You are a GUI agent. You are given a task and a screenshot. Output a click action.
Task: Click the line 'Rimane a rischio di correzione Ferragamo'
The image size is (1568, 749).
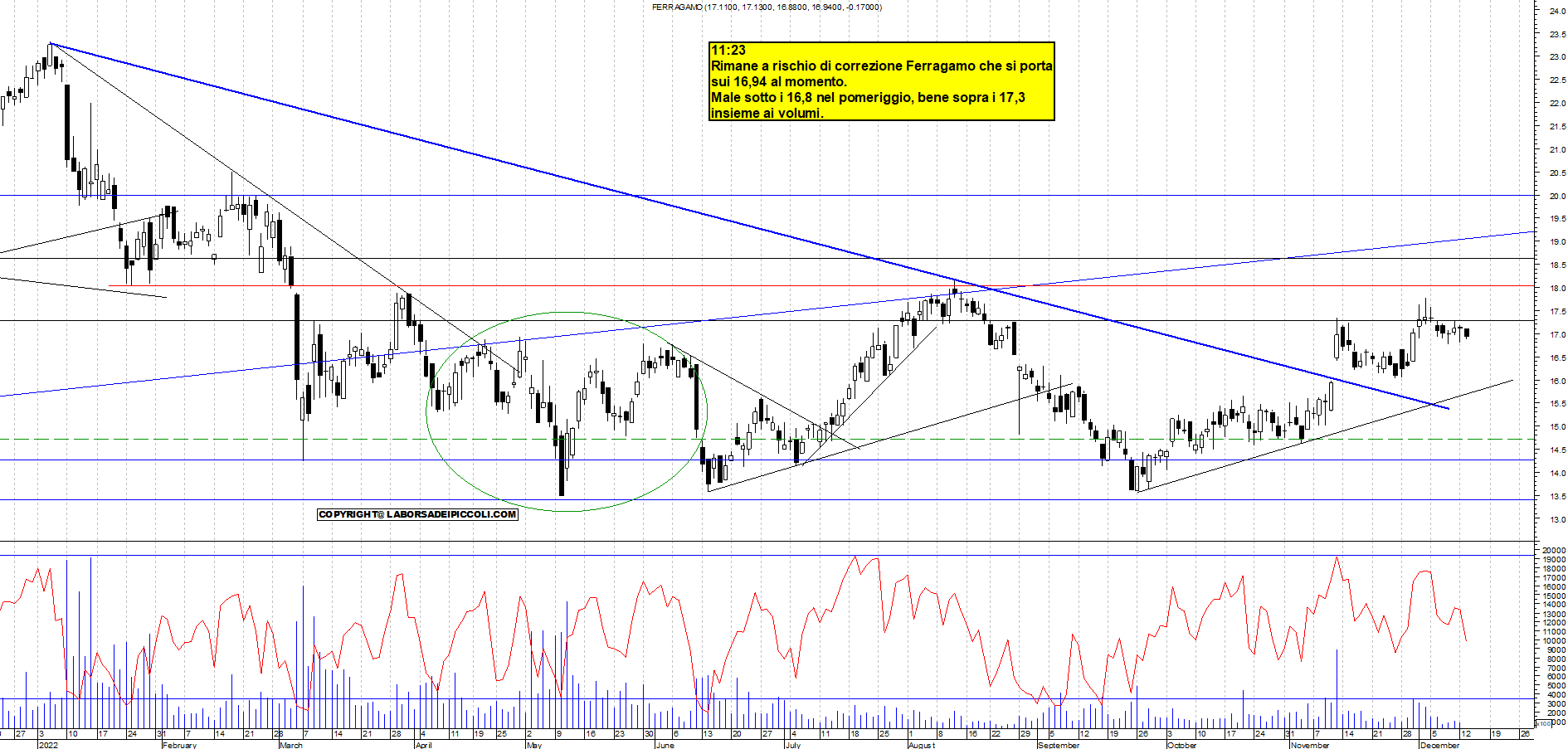(882, 66)
